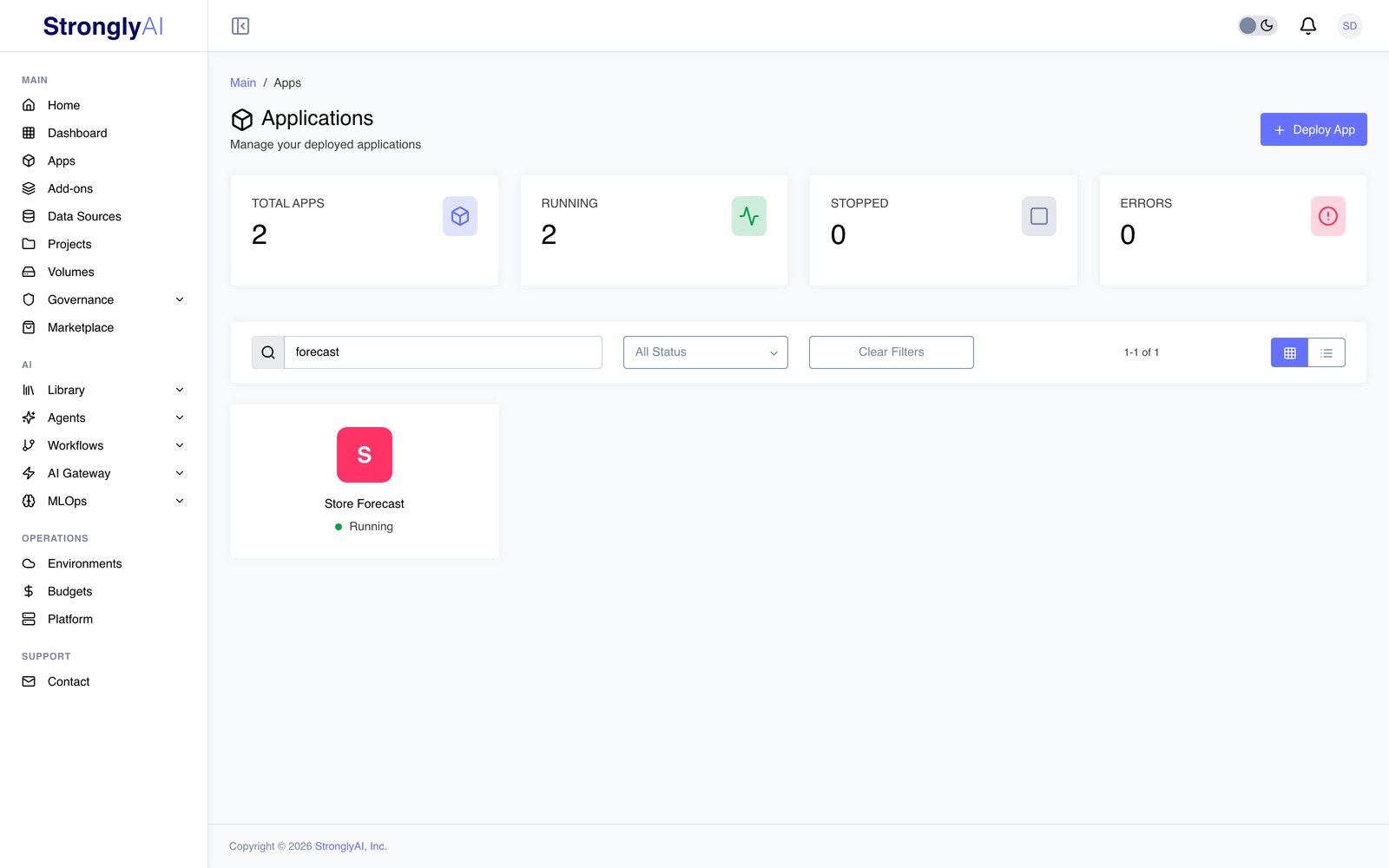Open the All Status dropdown
The image size is (1389, 868).
click(x=706, y=352)
